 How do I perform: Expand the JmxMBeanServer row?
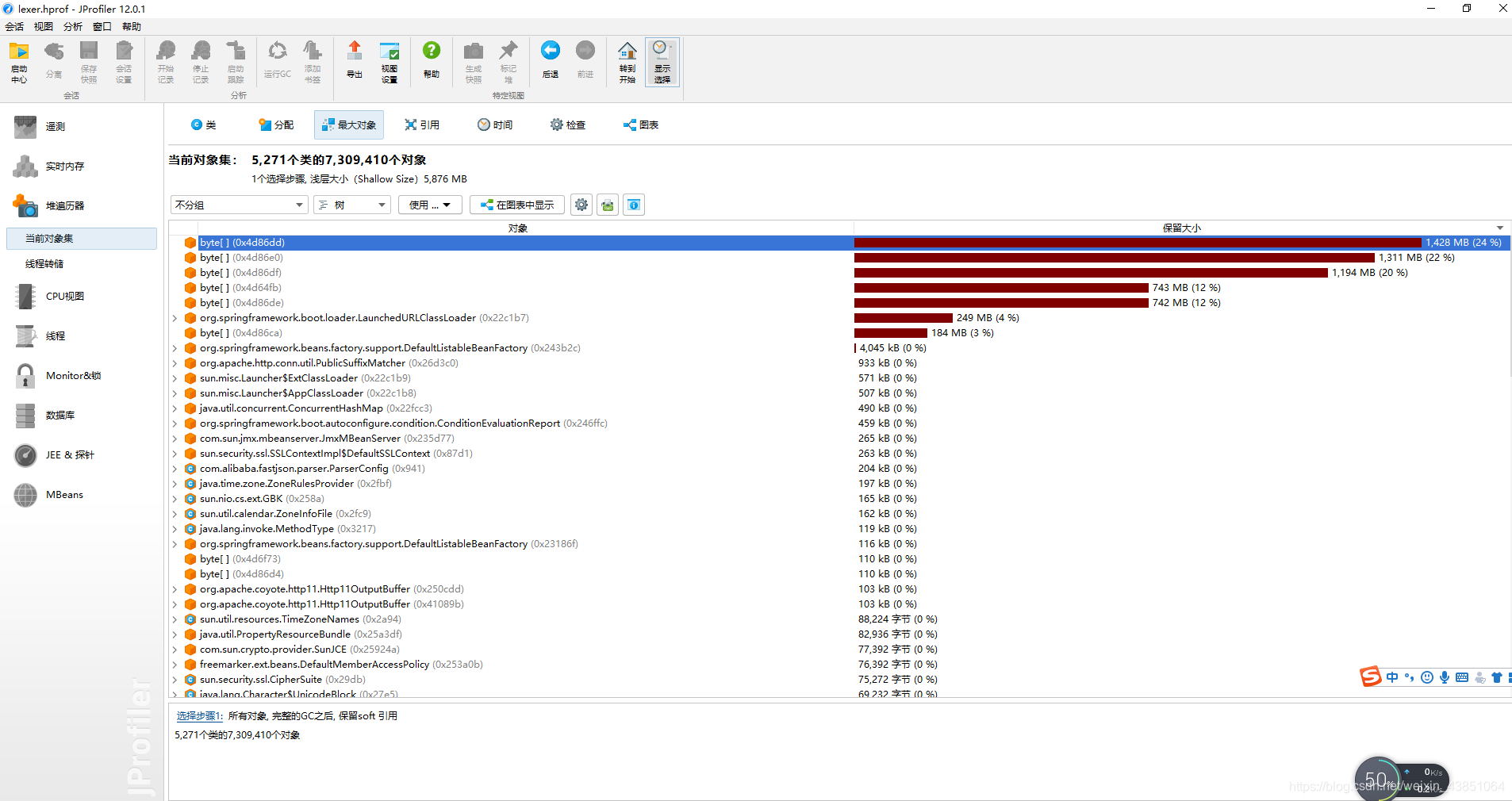(x=175, y=439)
